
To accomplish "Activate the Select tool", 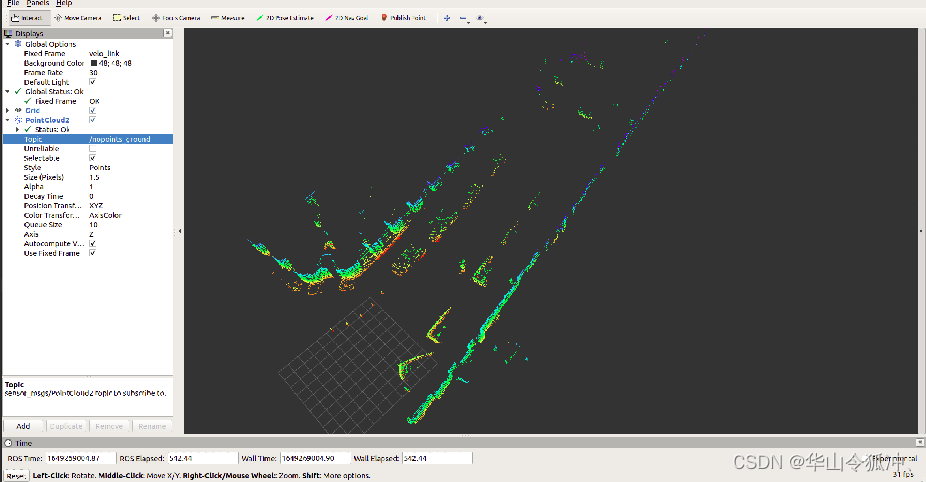I will 126,18.
